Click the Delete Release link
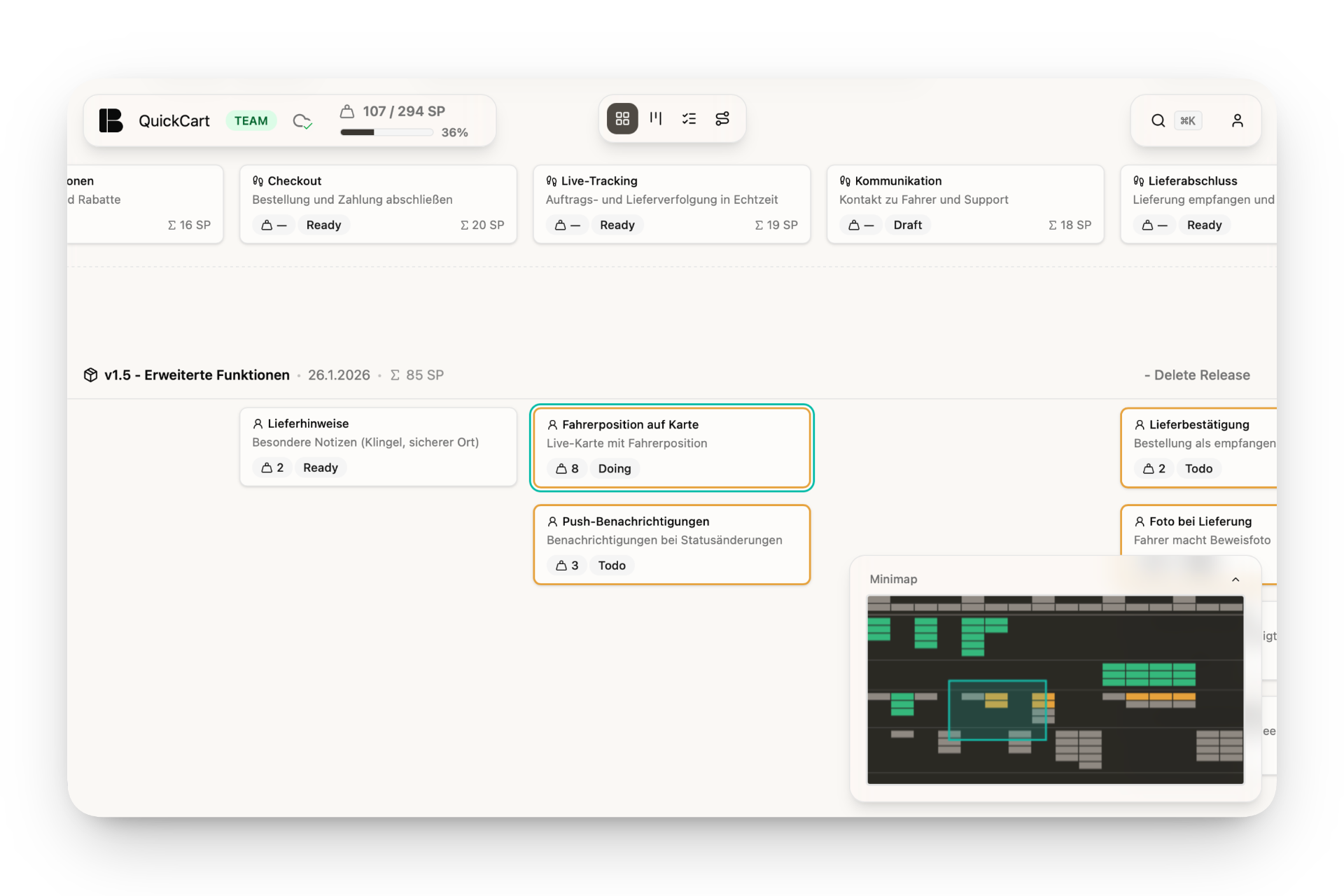Screen dimensions: 1344x896 coord(1197,374)
